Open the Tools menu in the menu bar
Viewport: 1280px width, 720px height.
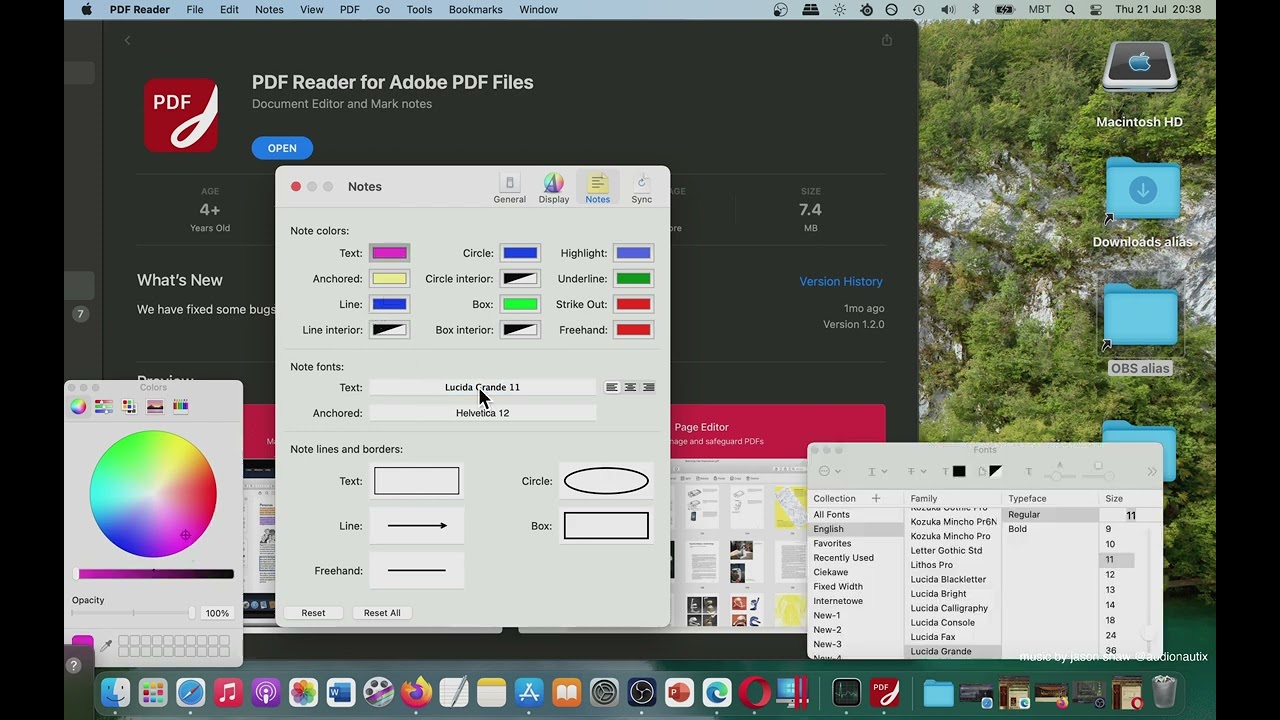pos(419,10)
